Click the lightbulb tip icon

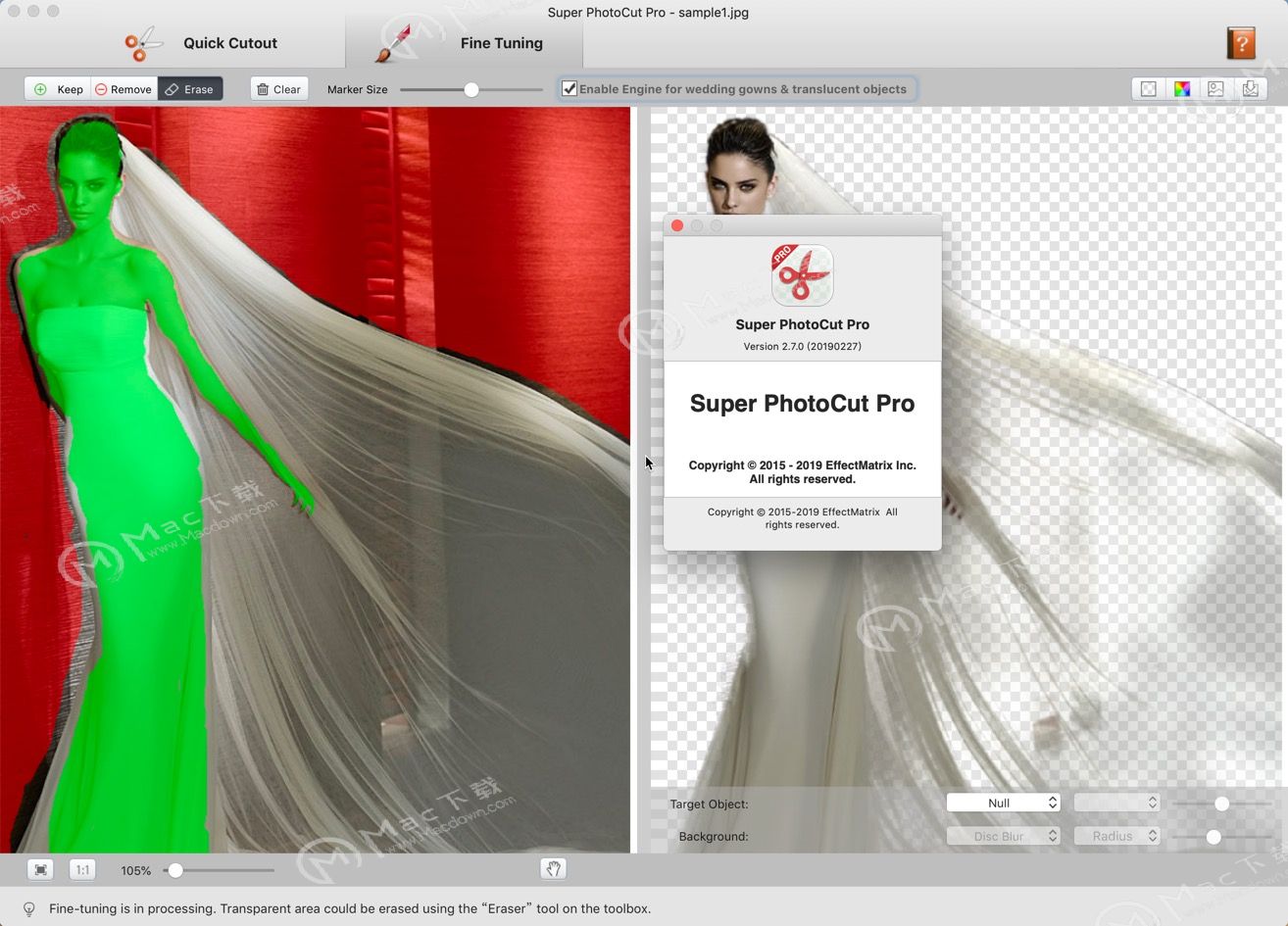pos(29,909)
